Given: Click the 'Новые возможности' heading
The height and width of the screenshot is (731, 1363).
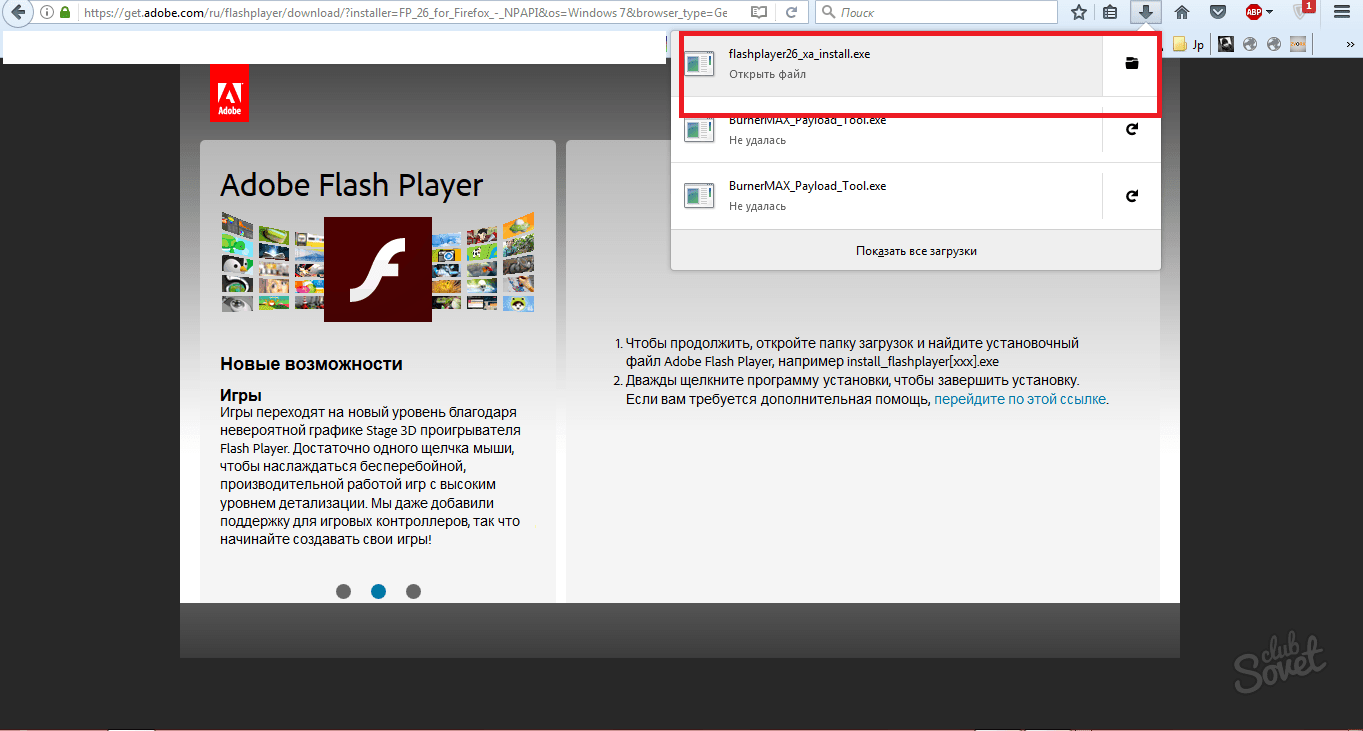Looking at the screenshot, I should click(x=311, y=364).
